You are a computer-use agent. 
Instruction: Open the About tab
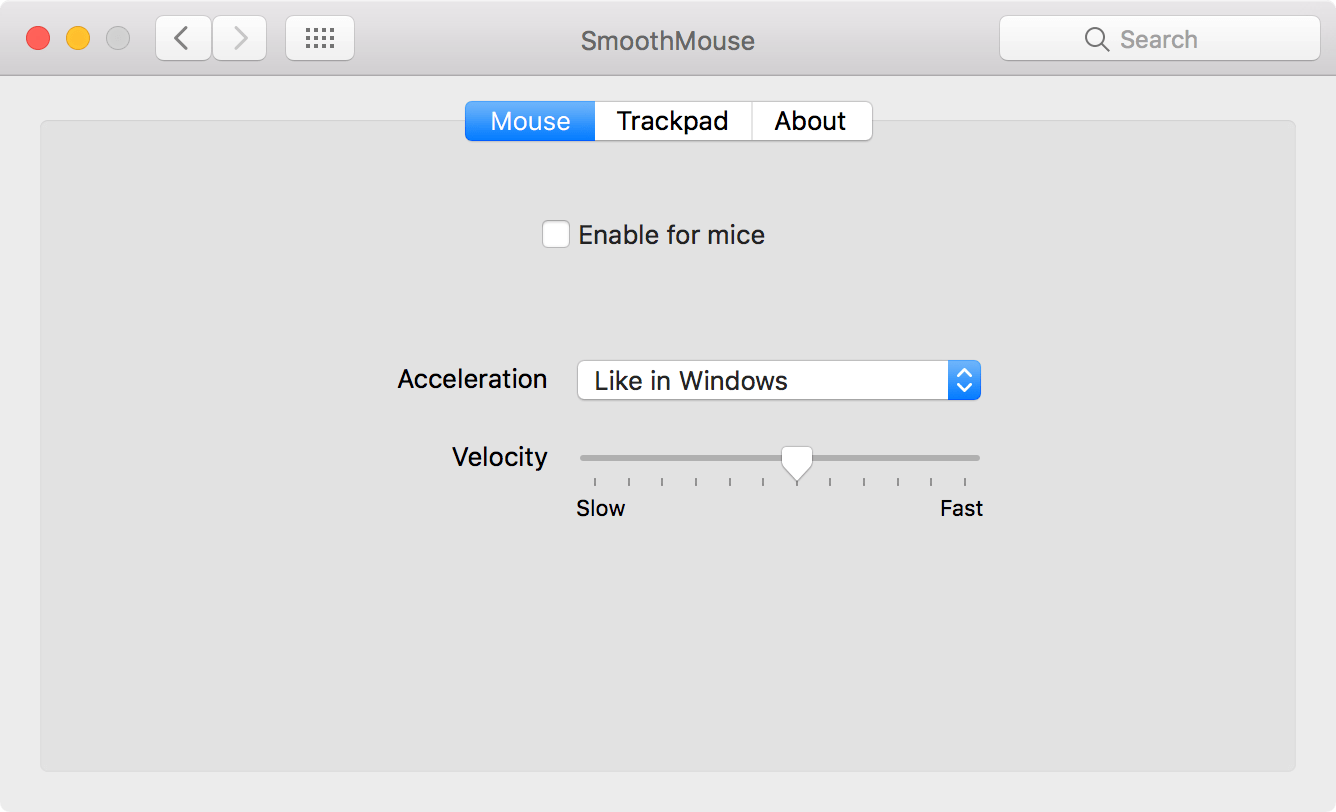[810, 120]
